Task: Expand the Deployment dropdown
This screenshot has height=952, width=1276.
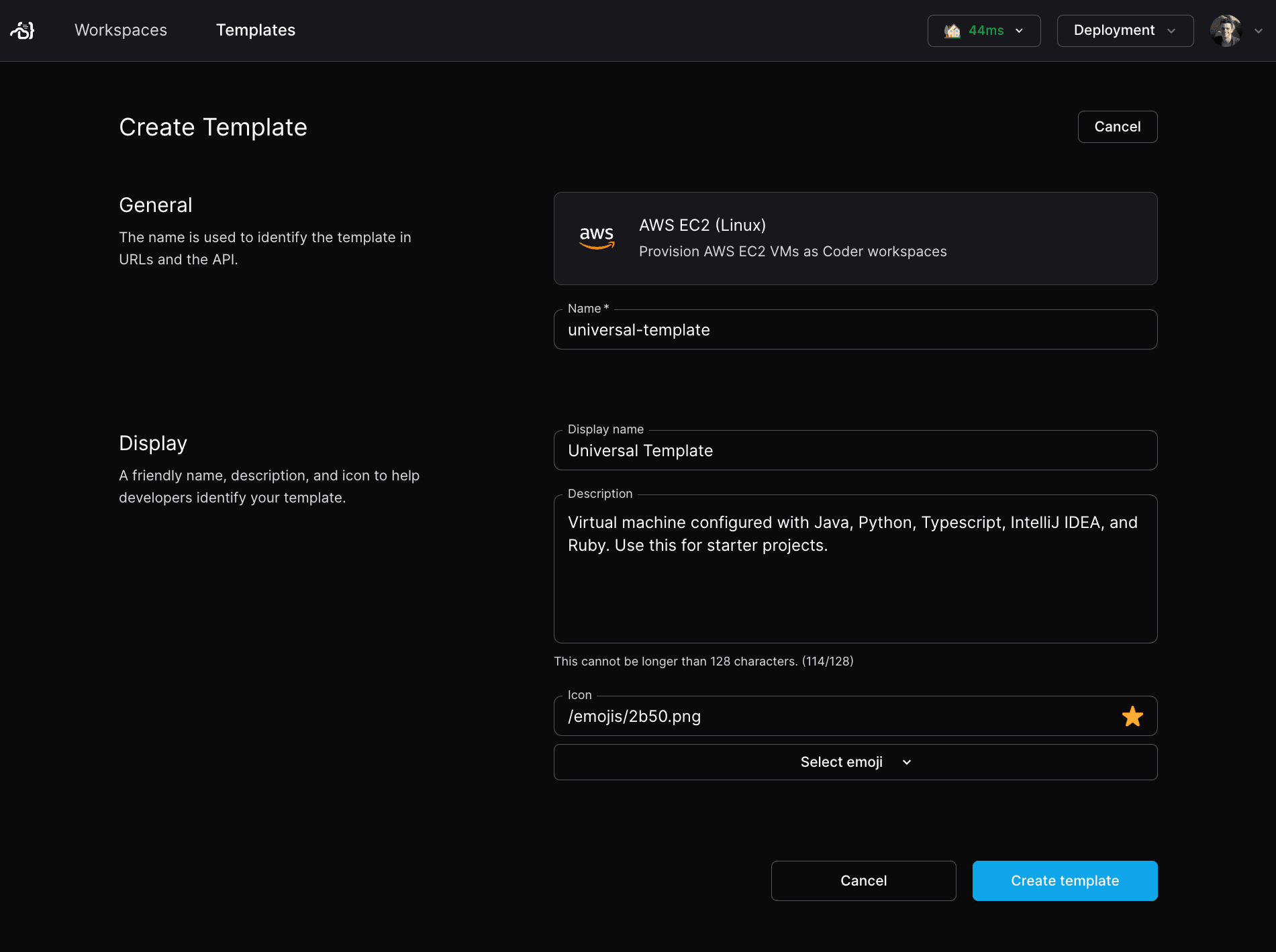Action: [1125, 31]
